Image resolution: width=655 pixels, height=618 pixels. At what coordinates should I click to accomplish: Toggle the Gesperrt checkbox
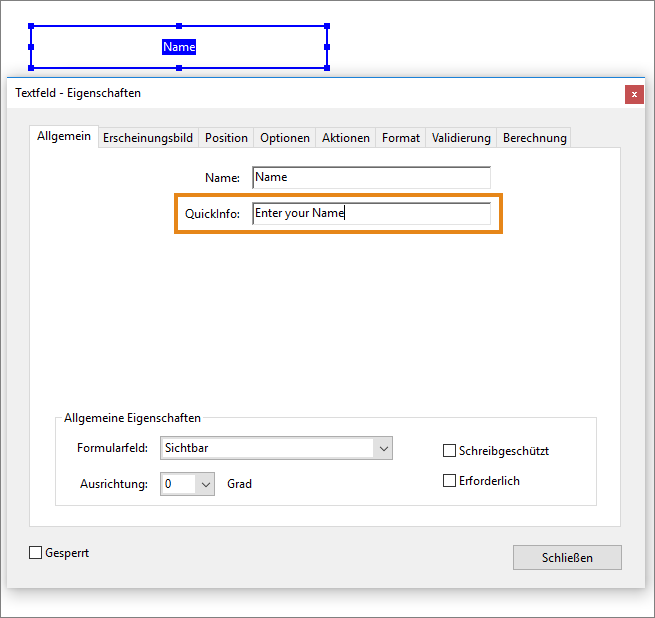pos(36,552)
